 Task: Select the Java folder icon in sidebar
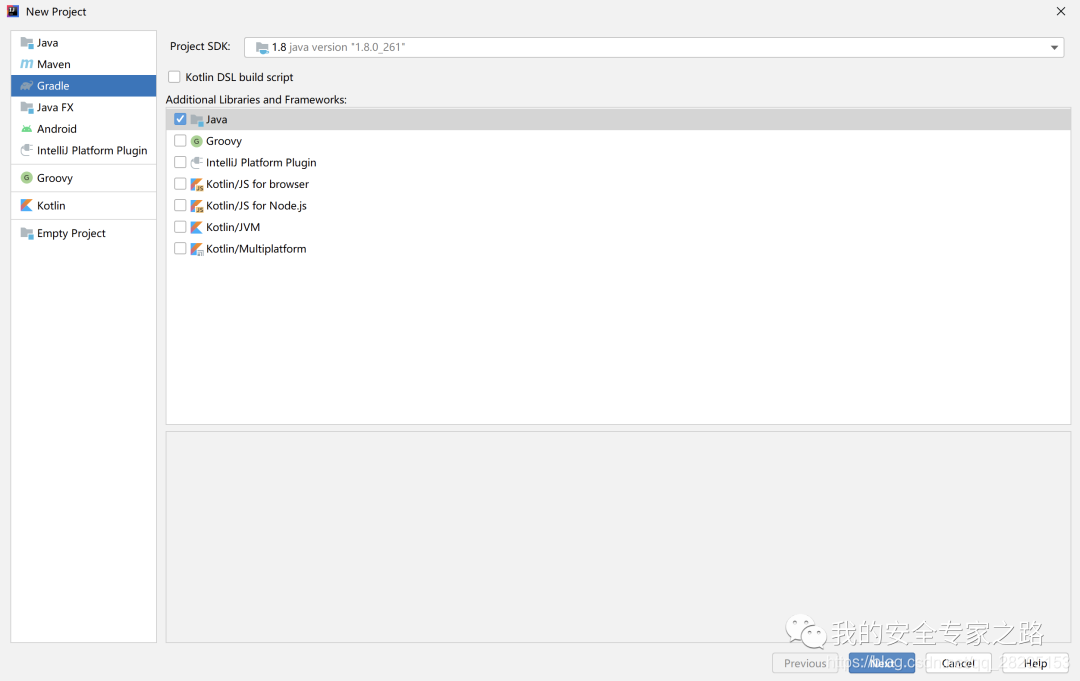[x=27, y=43]
